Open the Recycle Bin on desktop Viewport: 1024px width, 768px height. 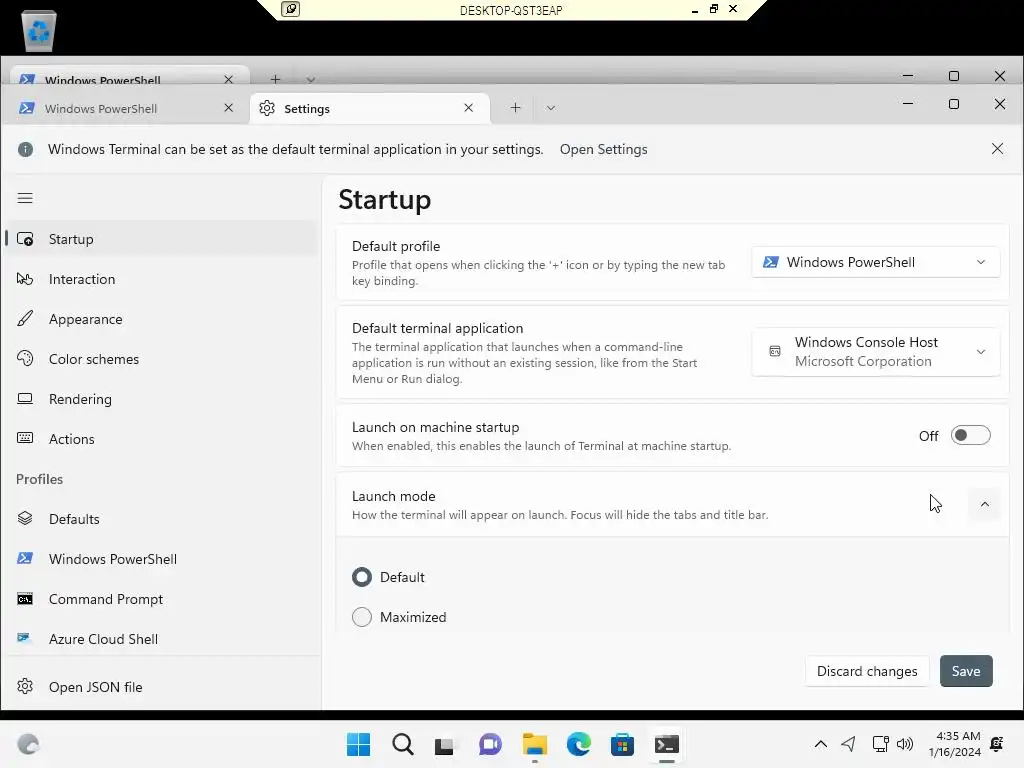point(39,30)
